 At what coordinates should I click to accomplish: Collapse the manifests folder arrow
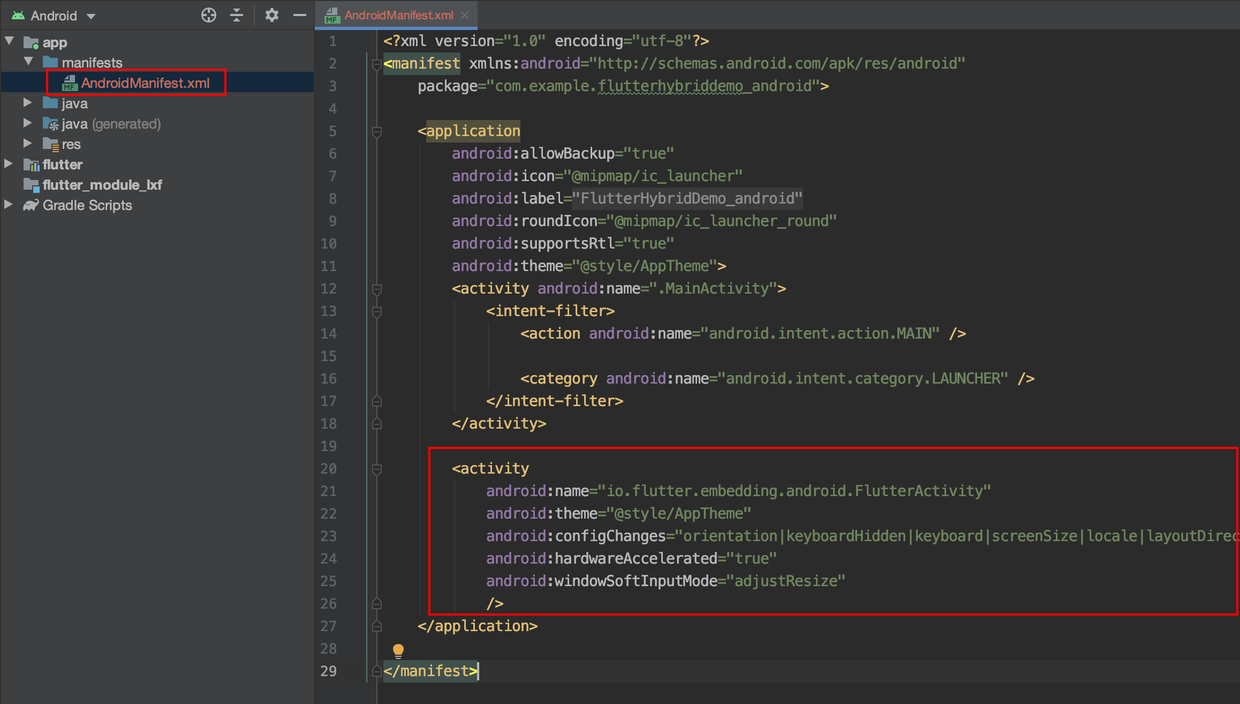point(29,62)
